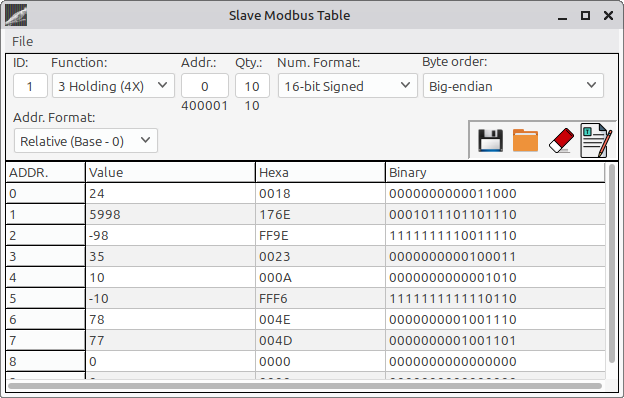
Task: Open the Byte order dropdown Big-endian
Action: [x=513, y=86]
